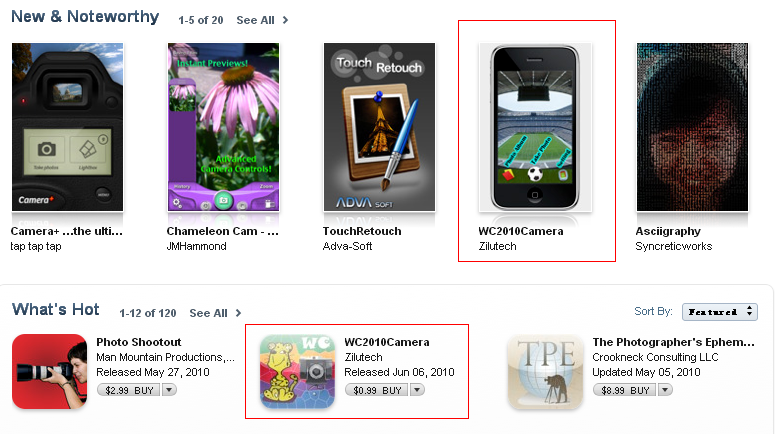
Task: Expand the Photo Shootout buy options arrow
Action: [169, 390]
